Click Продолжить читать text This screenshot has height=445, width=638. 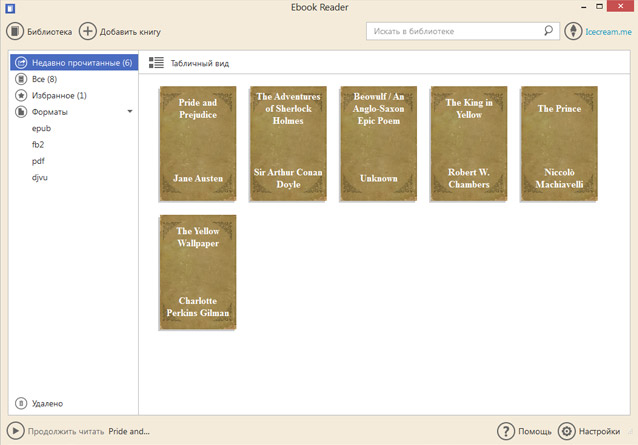pyautogui.click(x=66, y=432)
